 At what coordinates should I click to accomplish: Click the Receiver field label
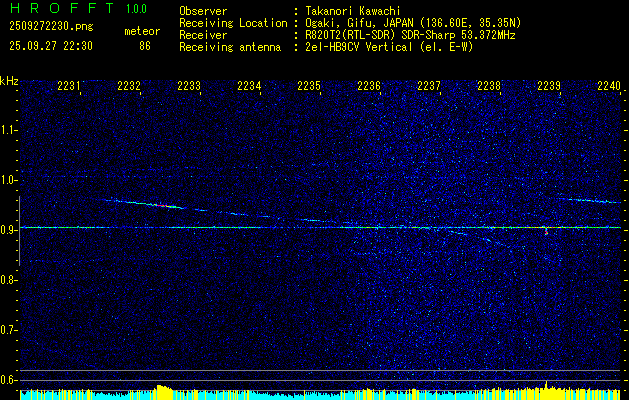point(203,35)
